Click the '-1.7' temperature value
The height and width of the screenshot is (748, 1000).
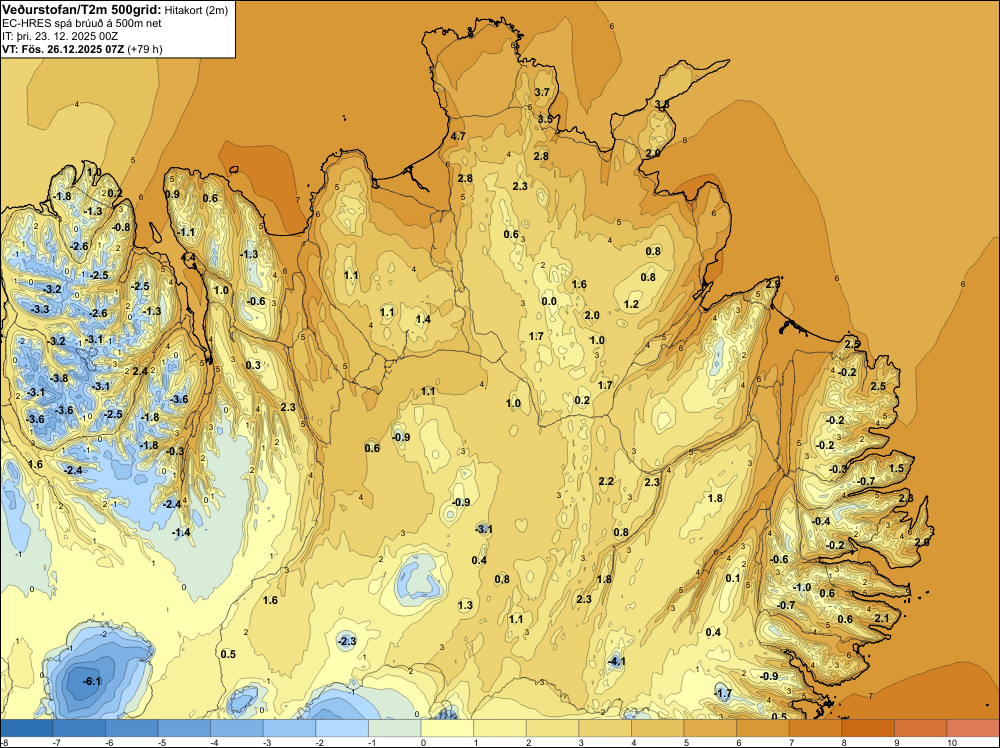[x=723, y=693]
